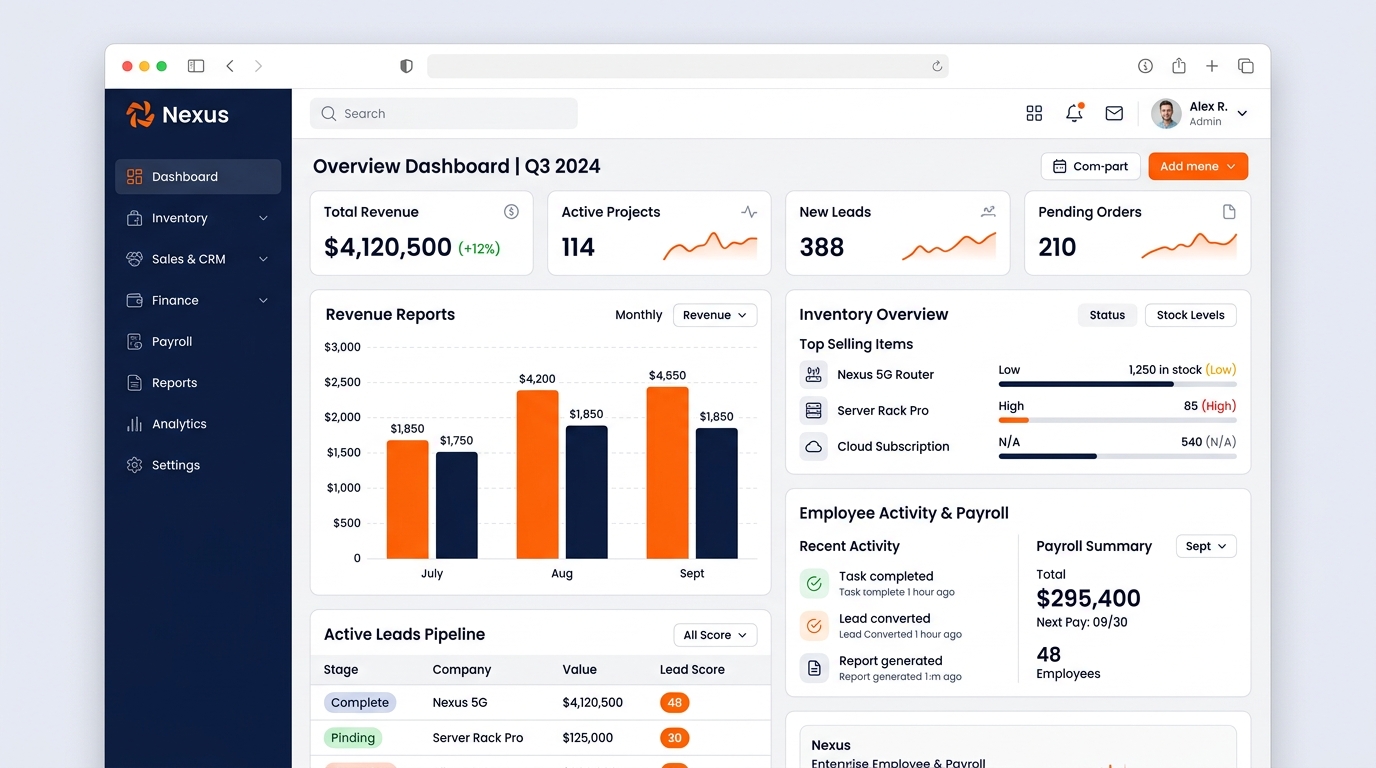Screen dimensions: 1376x768
Task: Switch Inventory Overview to Status view
Action: click(x=1107, y=315)
